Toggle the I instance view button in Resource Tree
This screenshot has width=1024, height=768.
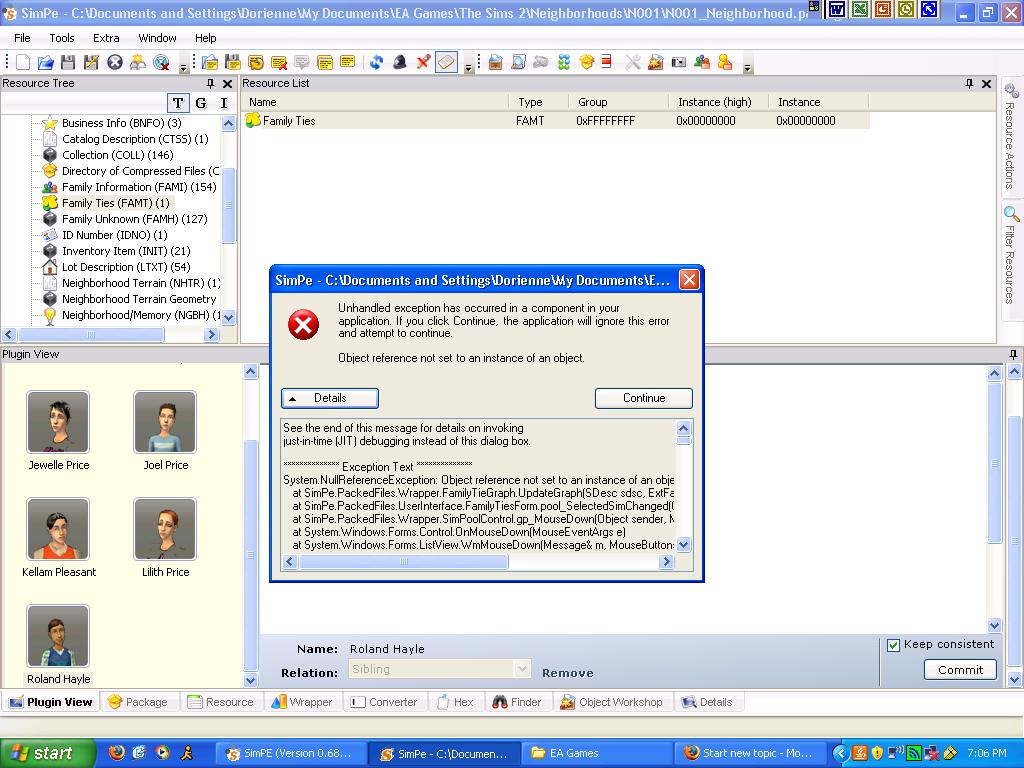click(223, 103)
